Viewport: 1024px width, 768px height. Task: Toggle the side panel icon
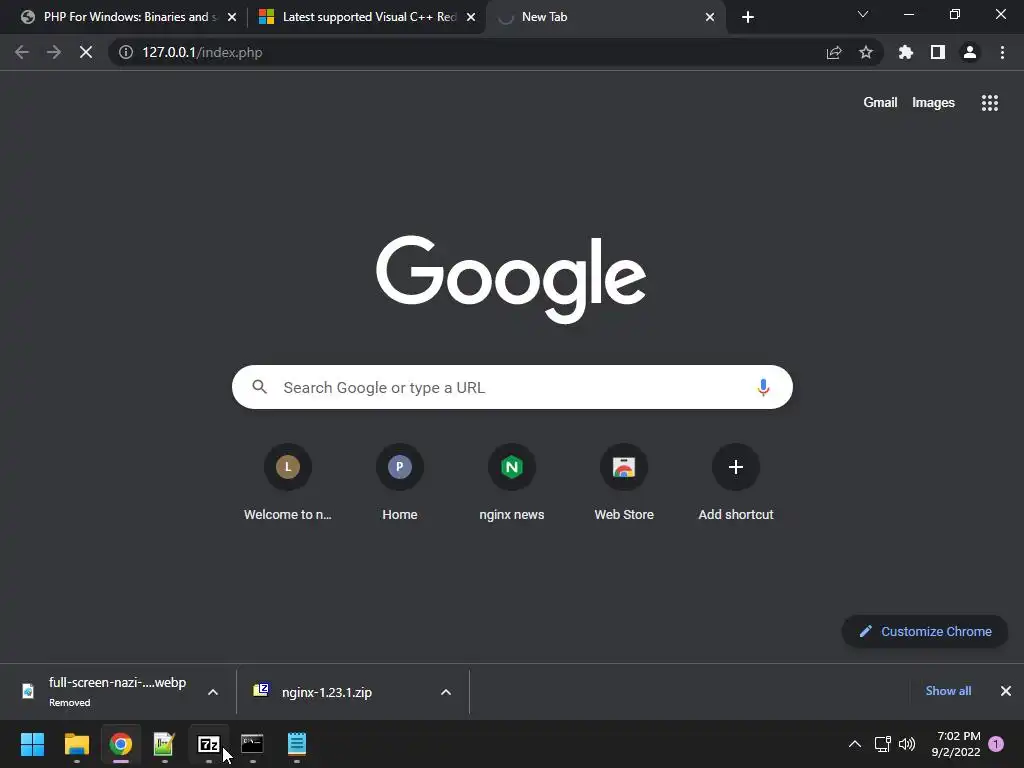point(938,52)
